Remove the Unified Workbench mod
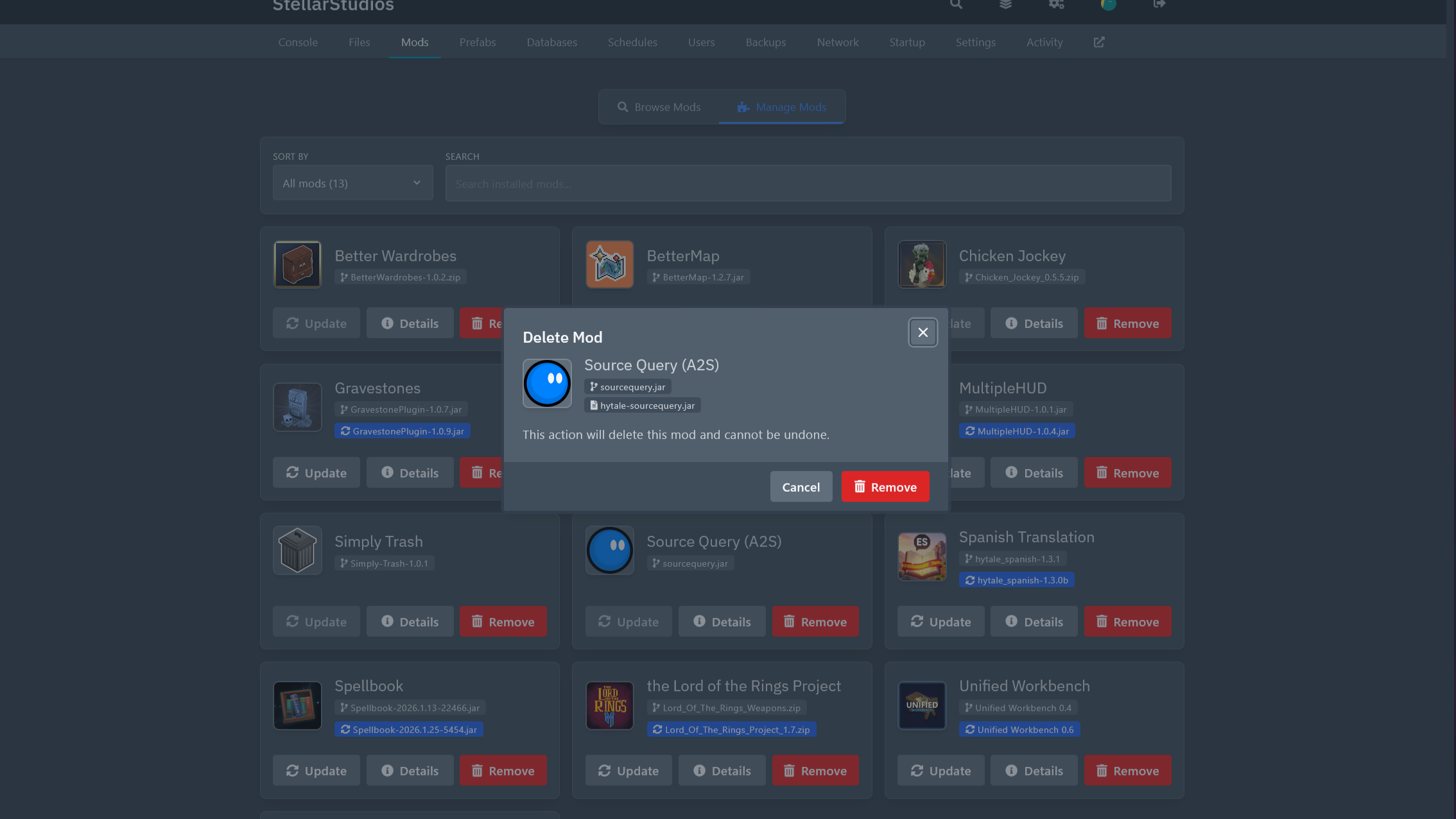 point(1127,771)
